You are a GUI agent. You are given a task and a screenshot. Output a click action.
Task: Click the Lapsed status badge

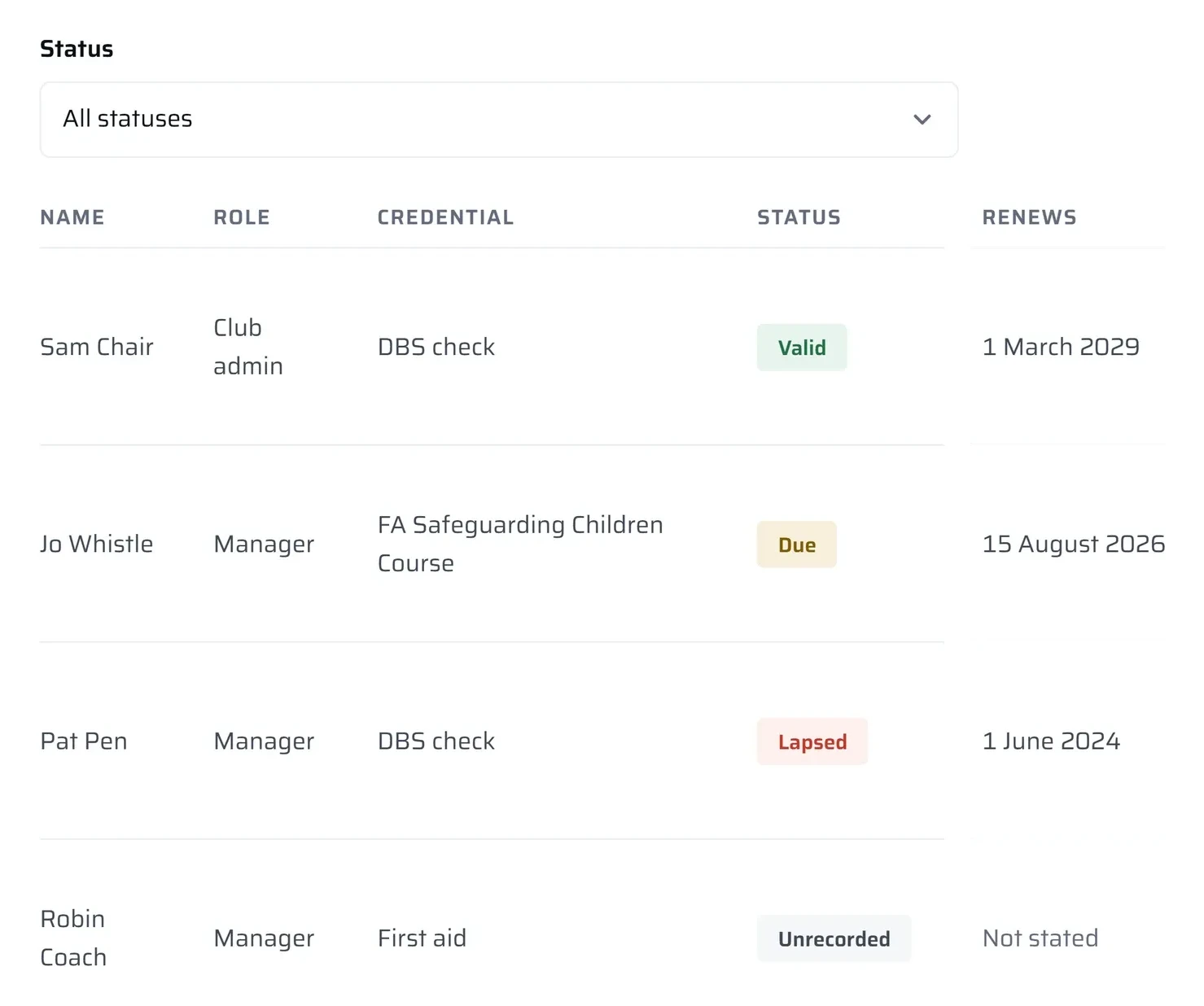point(812,741)
